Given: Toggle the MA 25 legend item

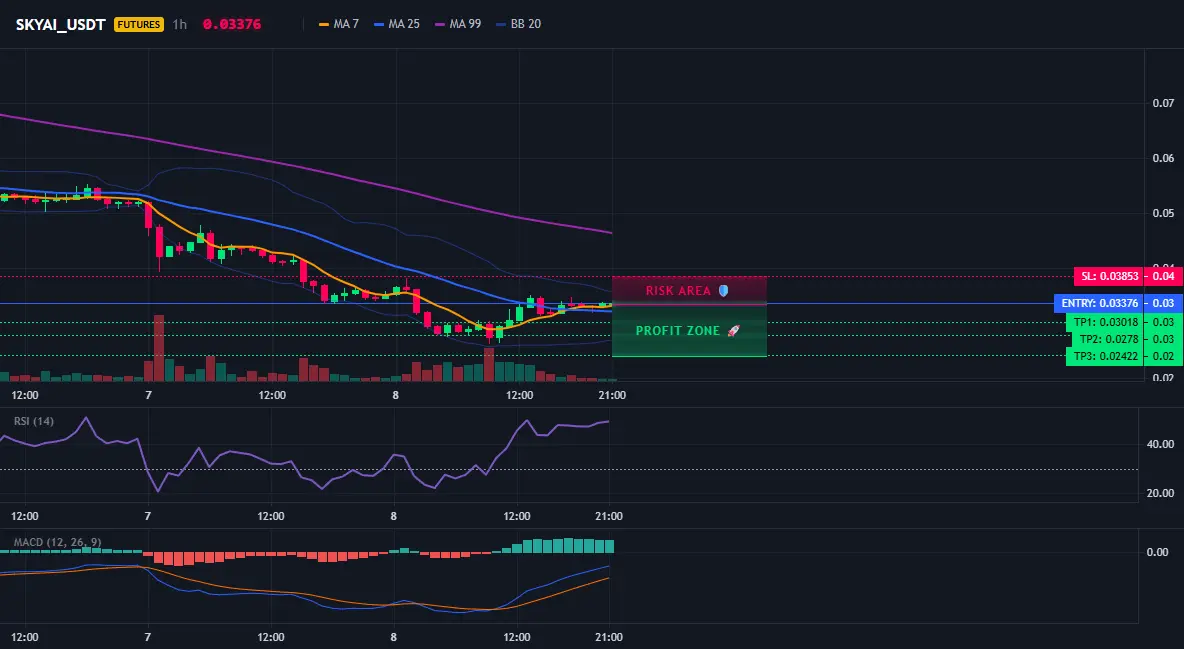Looking at the screenshot, I should tap(397, 24).
